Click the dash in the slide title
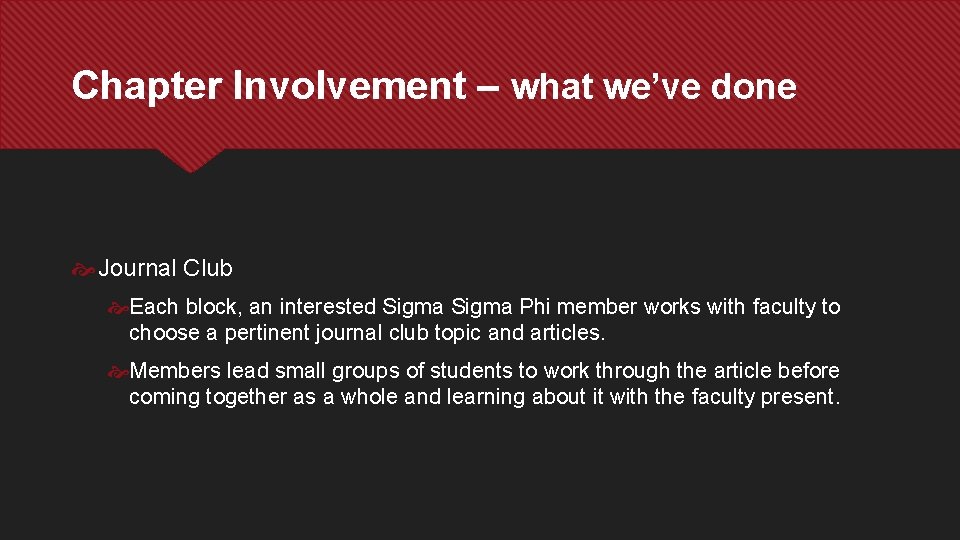 click(x=487, y=88)
